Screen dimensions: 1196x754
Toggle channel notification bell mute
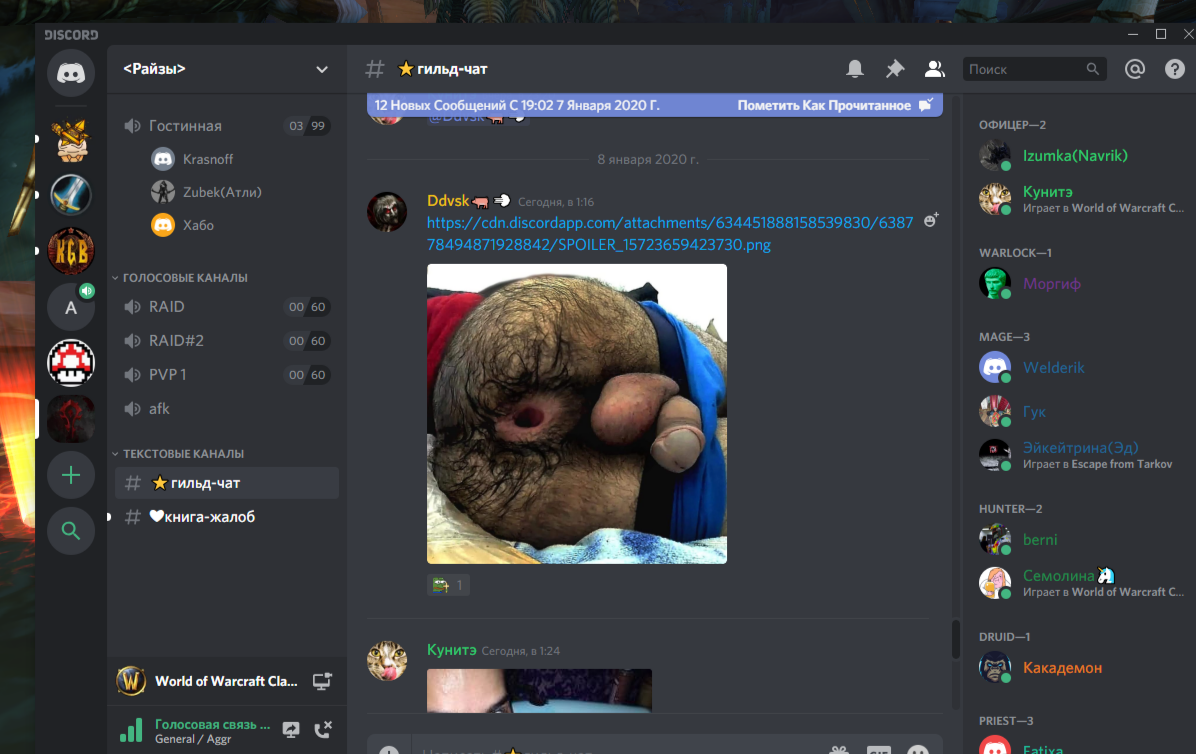[855, 69]
